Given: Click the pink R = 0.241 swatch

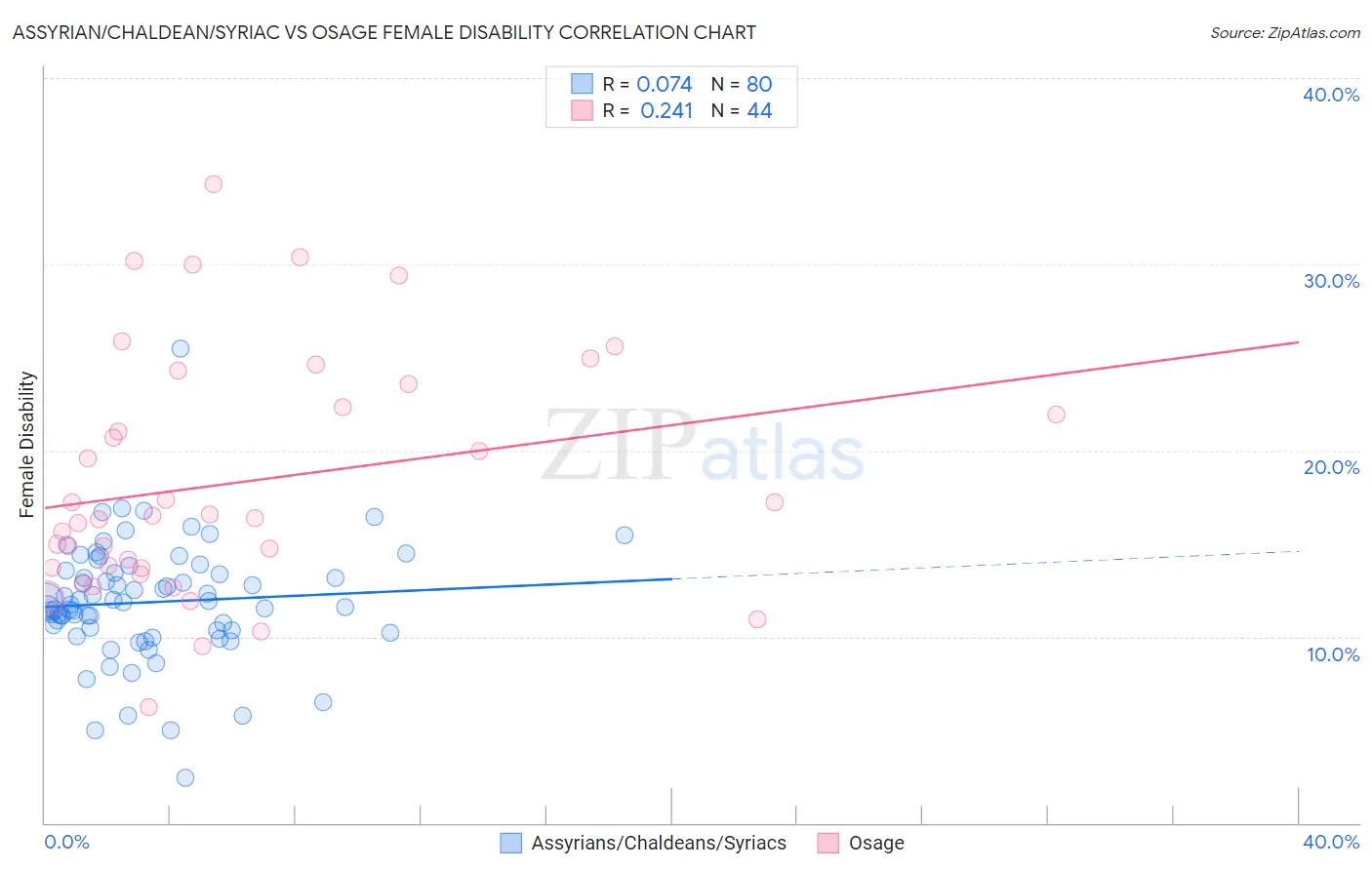Looking at the screenshot, I should [582, 110].
